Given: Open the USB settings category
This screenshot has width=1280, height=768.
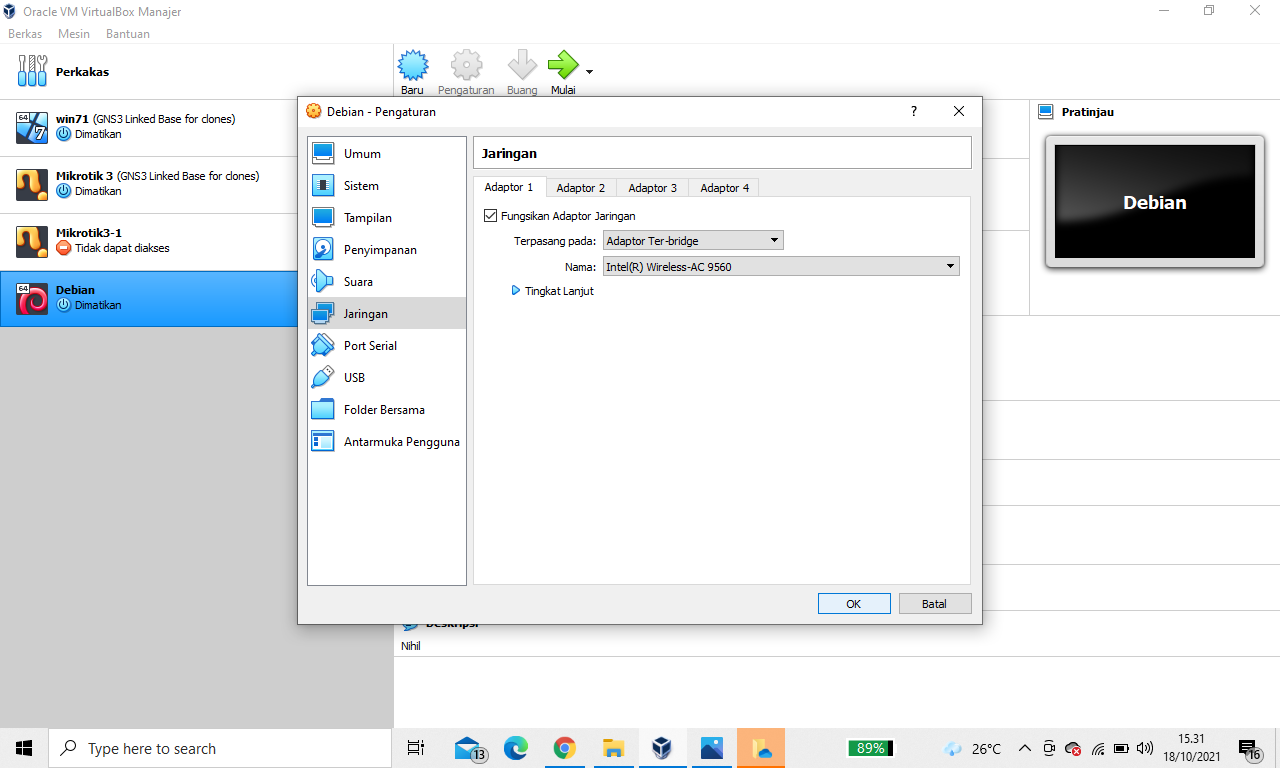Looking at the screenshot, I should (x=387, y=378).
